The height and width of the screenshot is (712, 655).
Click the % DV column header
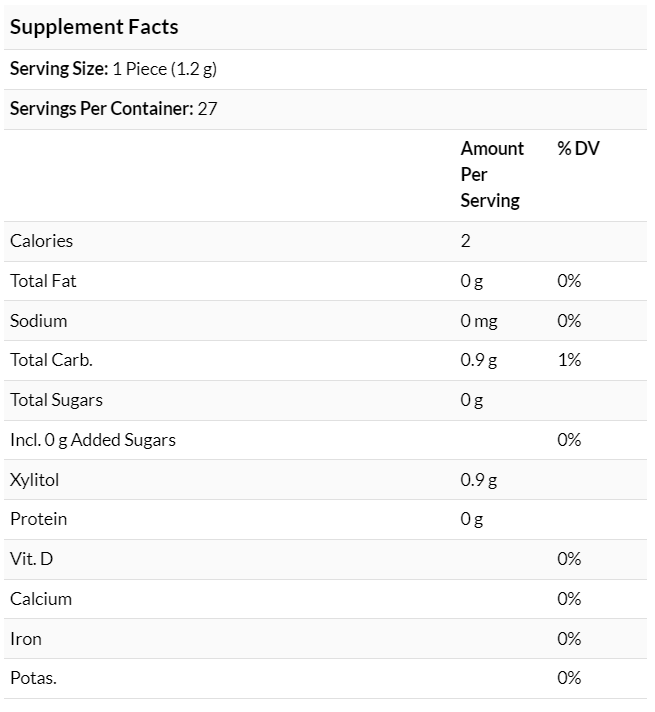tap(578, 148)
